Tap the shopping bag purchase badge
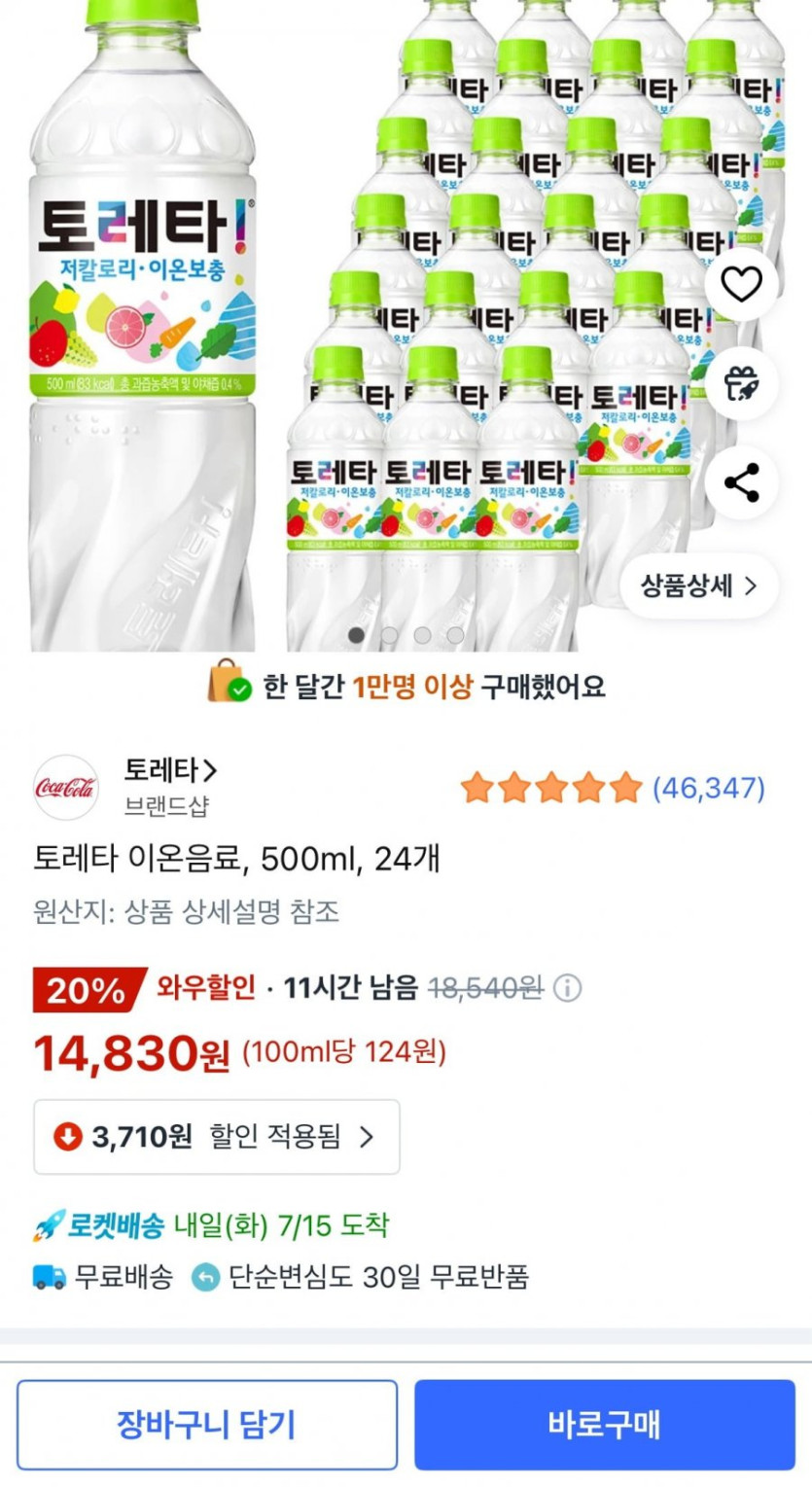The height and width of the screenshot is (1487, 812). [x=229, y=683]
